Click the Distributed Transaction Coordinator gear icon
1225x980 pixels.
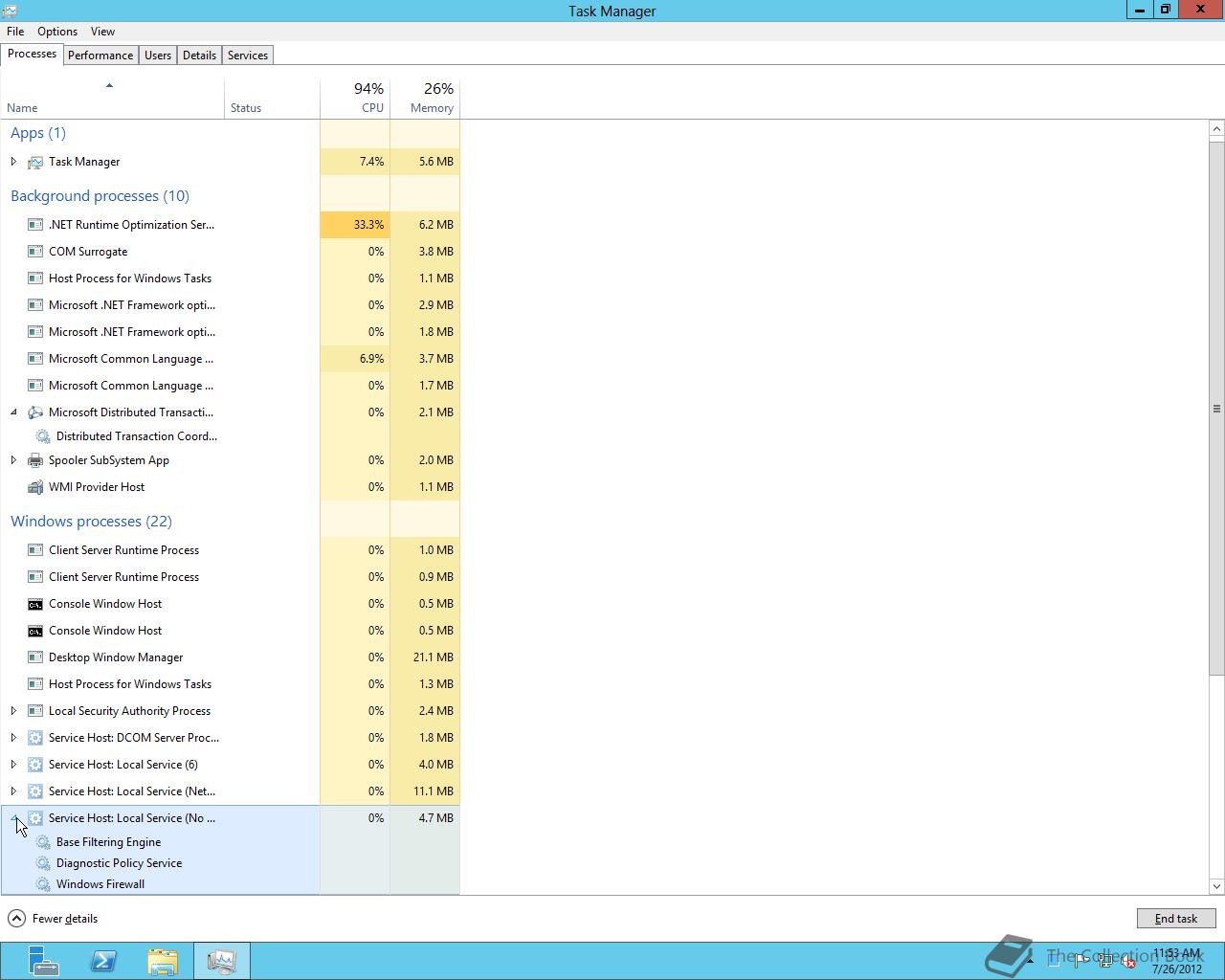click(43, 436)
